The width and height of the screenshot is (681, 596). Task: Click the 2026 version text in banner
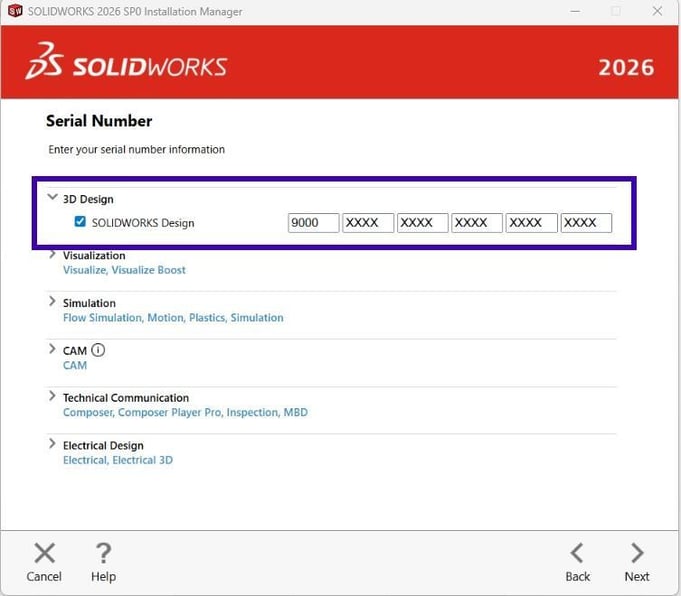tap(626, 67)
